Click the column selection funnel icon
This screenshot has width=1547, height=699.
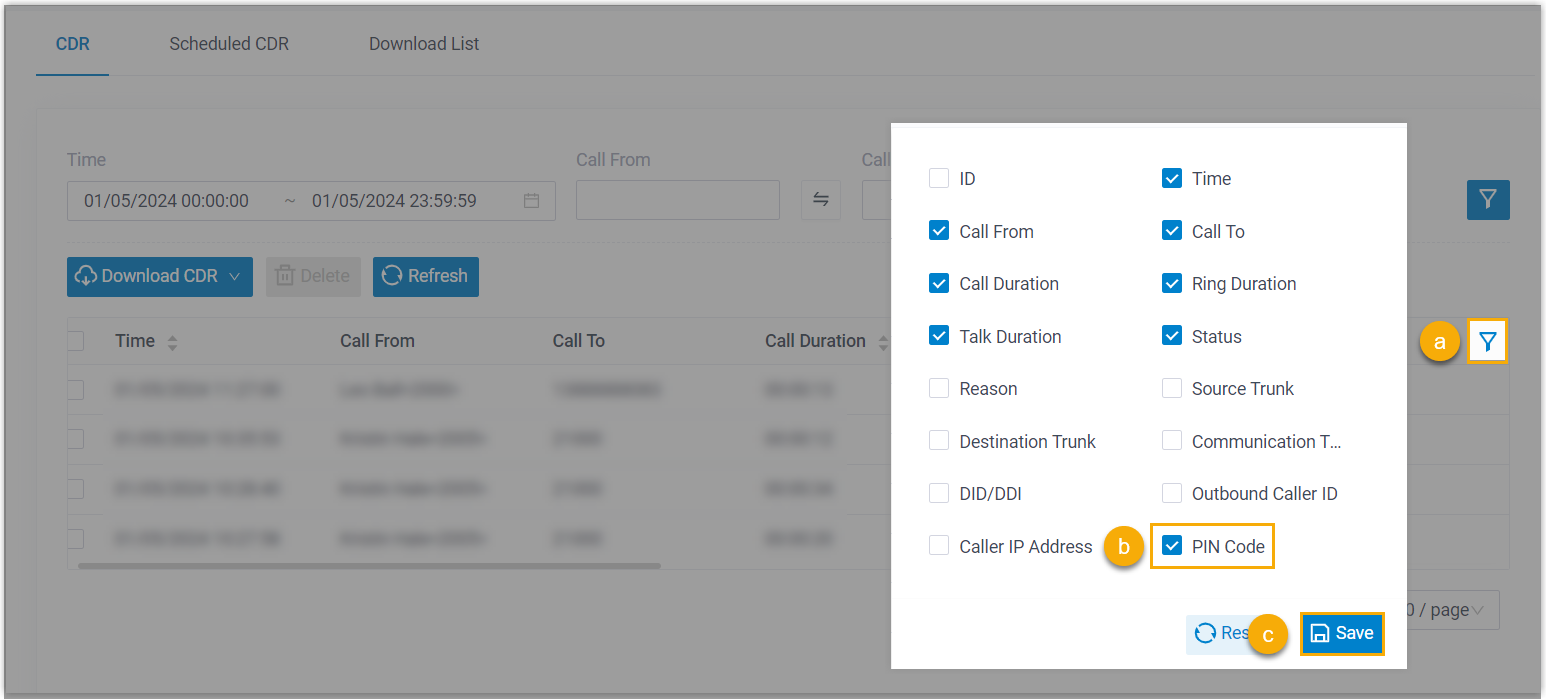click(x=1487, y=341)
